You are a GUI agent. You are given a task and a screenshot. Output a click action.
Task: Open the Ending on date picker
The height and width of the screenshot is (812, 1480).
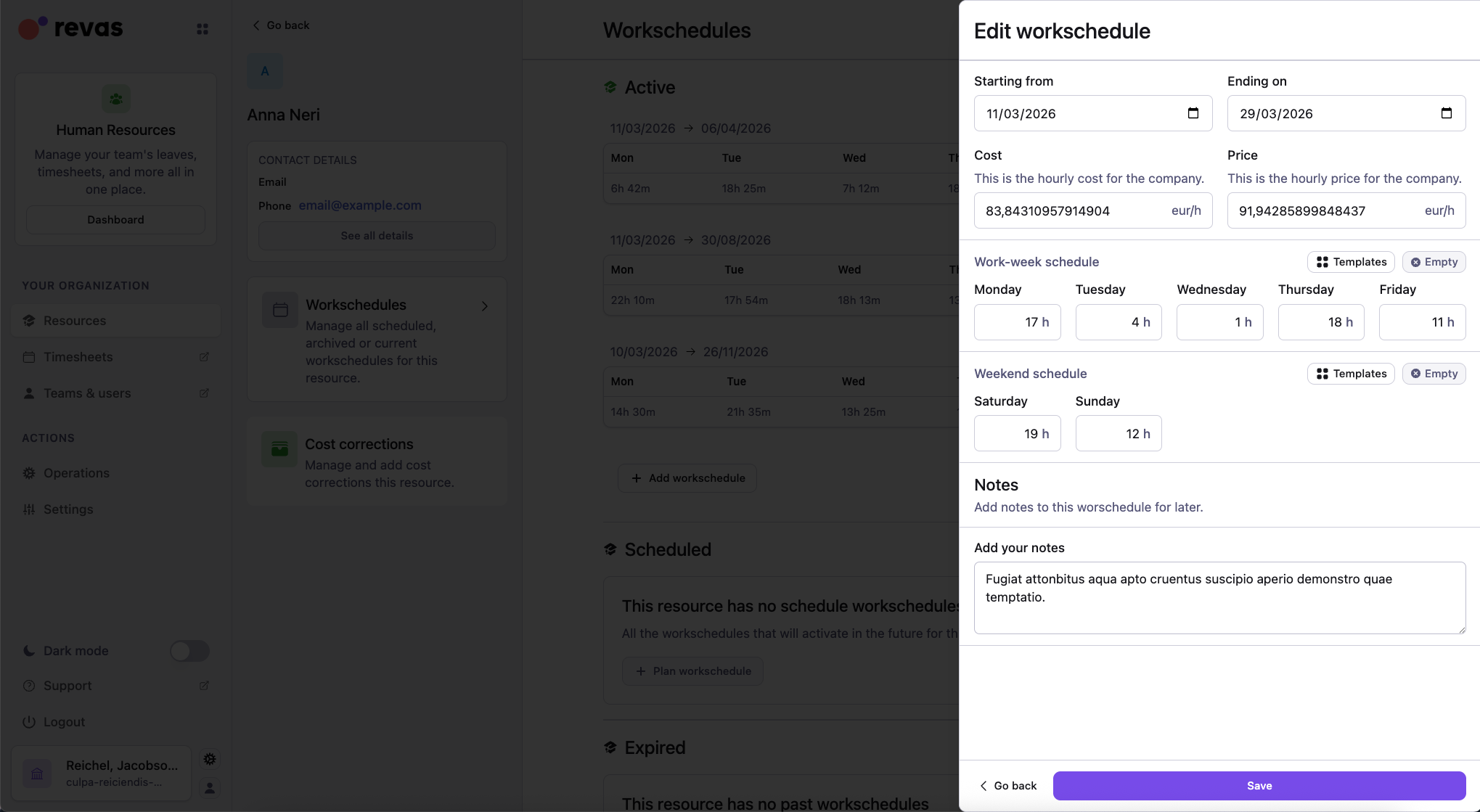(x=1446, y=113)
